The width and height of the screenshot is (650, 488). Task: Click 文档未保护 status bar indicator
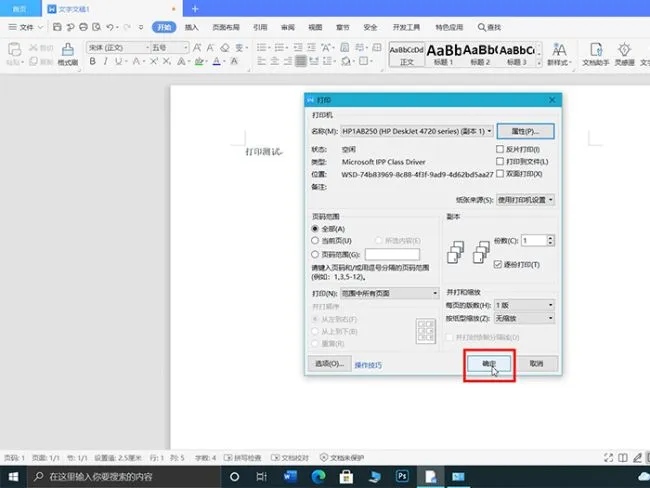coord(342,458)
